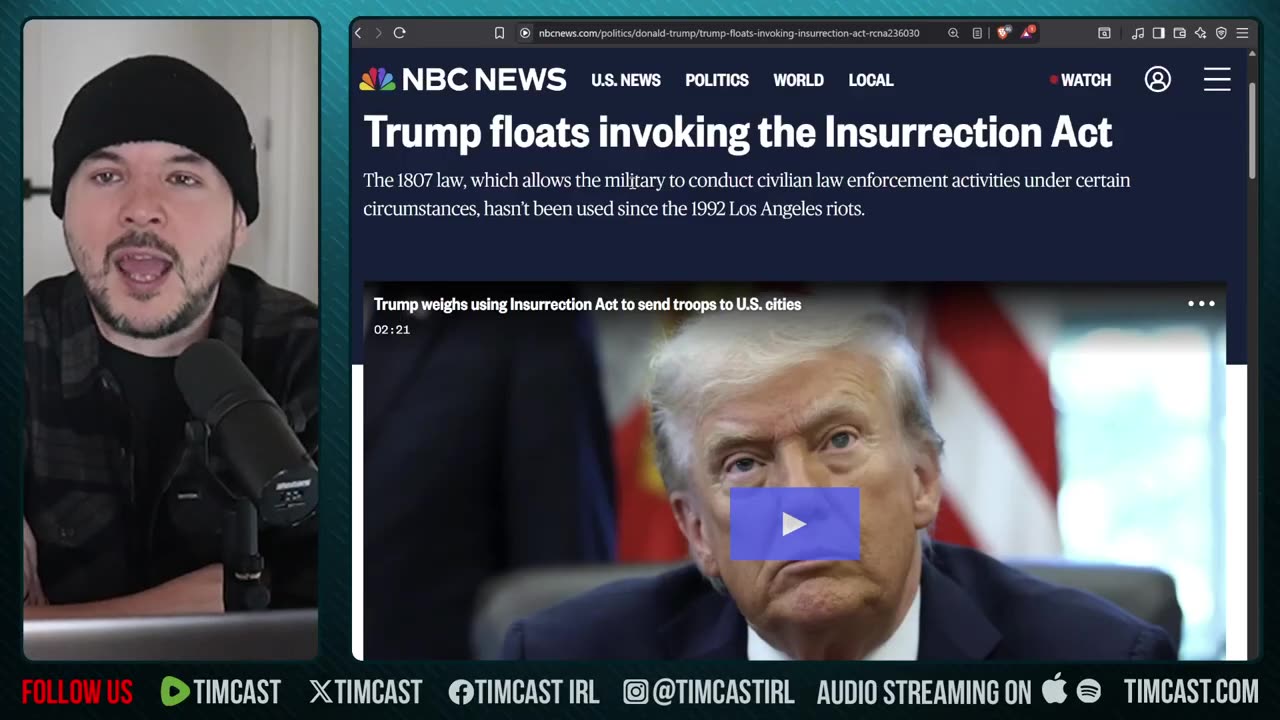Toggle the browser sidebar panel icon

point(1158,33)
